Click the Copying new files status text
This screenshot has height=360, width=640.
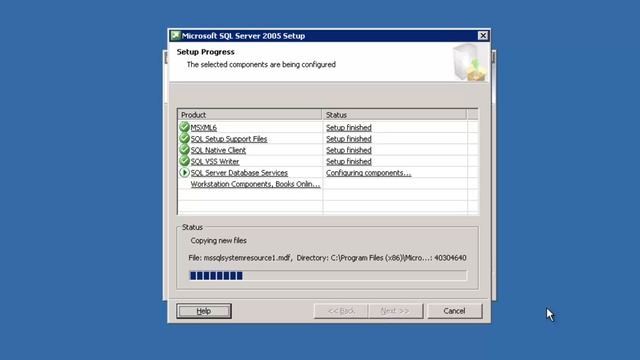click(218, 241)
